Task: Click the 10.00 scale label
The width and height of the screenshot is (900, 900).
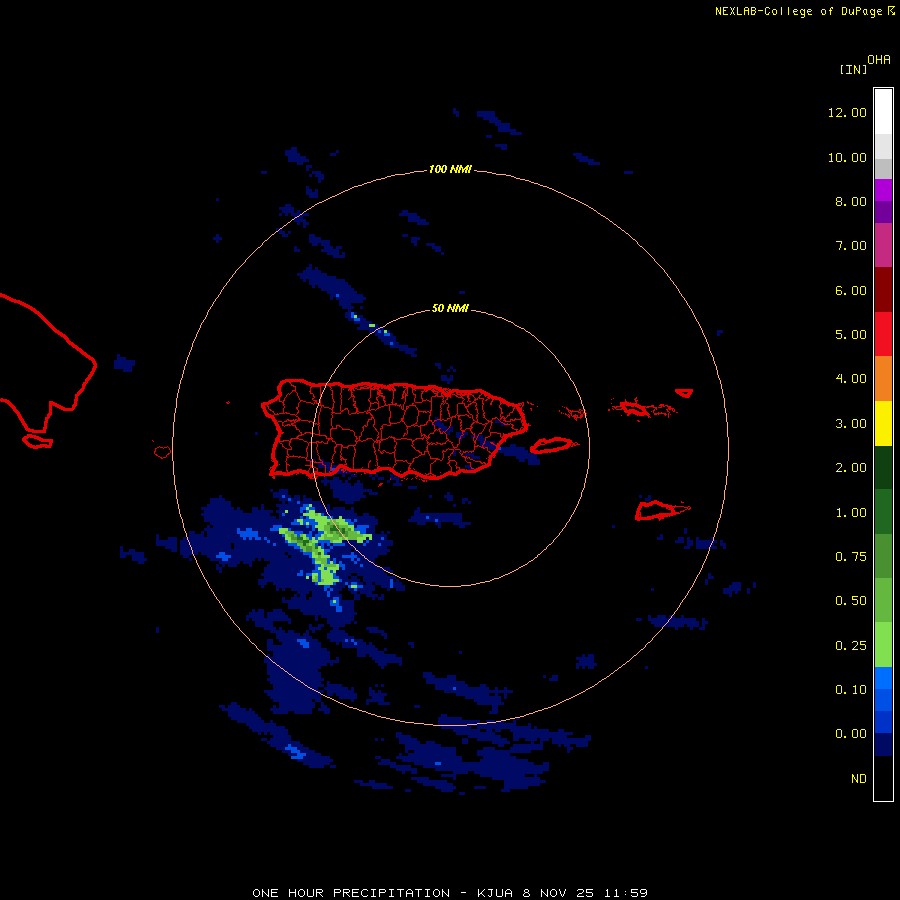Action: (847, 157)
